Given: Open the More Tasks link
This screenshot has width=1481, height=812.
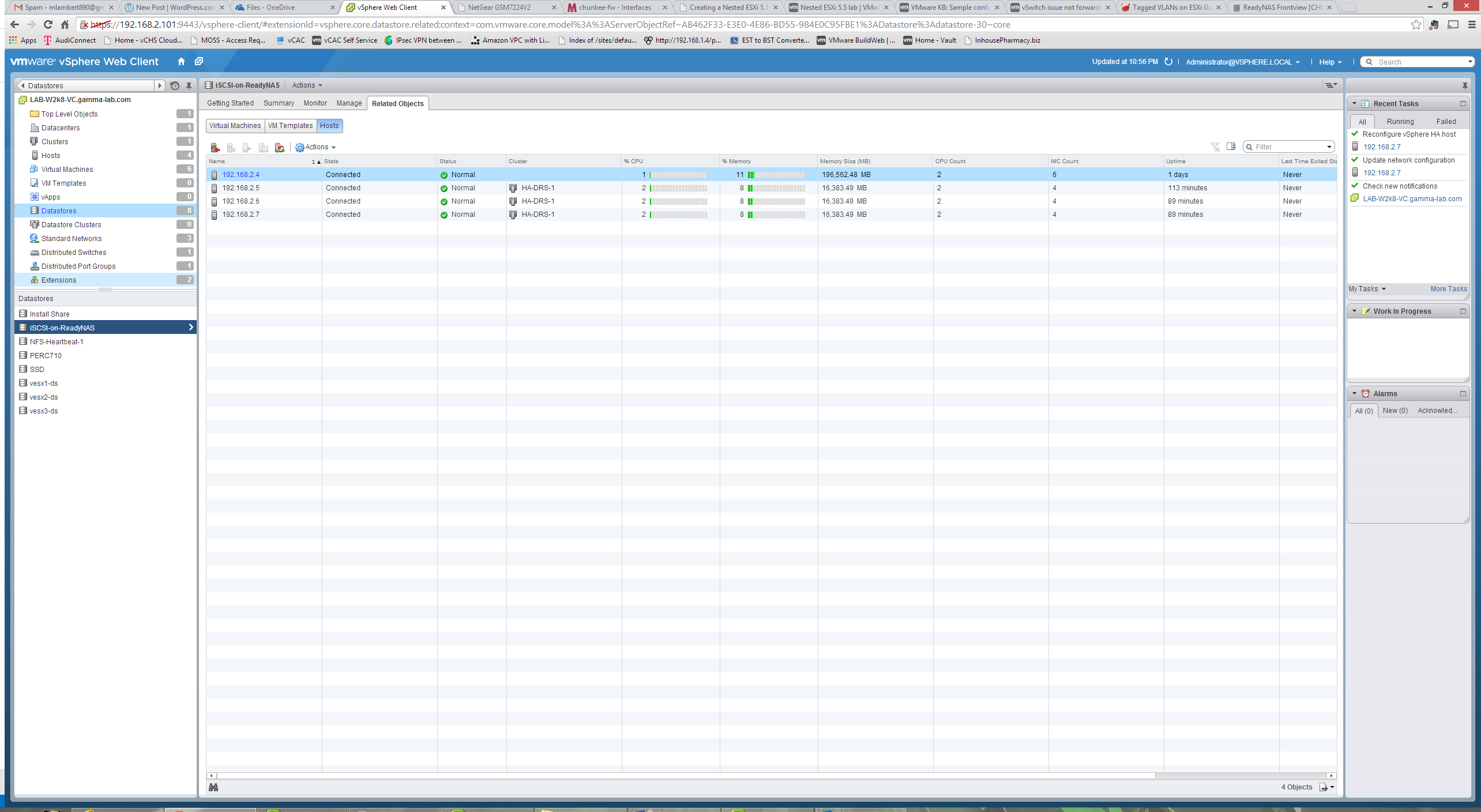Looking at the screenshot, I should pos(1448,289).
